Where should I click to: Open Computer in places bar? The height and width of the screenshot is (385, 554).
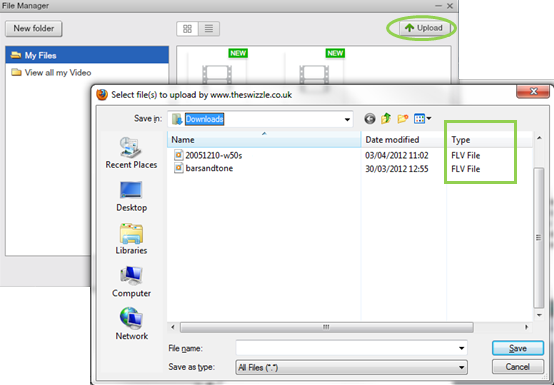tap(131, 282)
